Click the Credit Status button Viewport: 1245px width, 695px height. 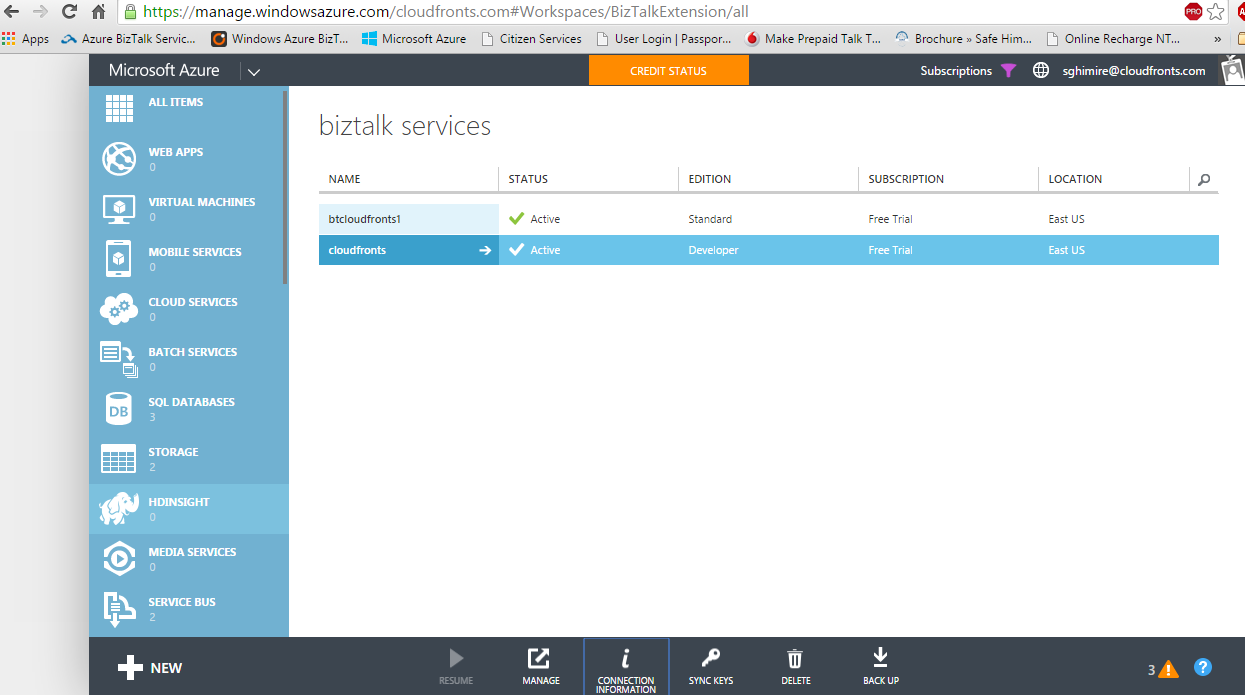tap(668, 71)
